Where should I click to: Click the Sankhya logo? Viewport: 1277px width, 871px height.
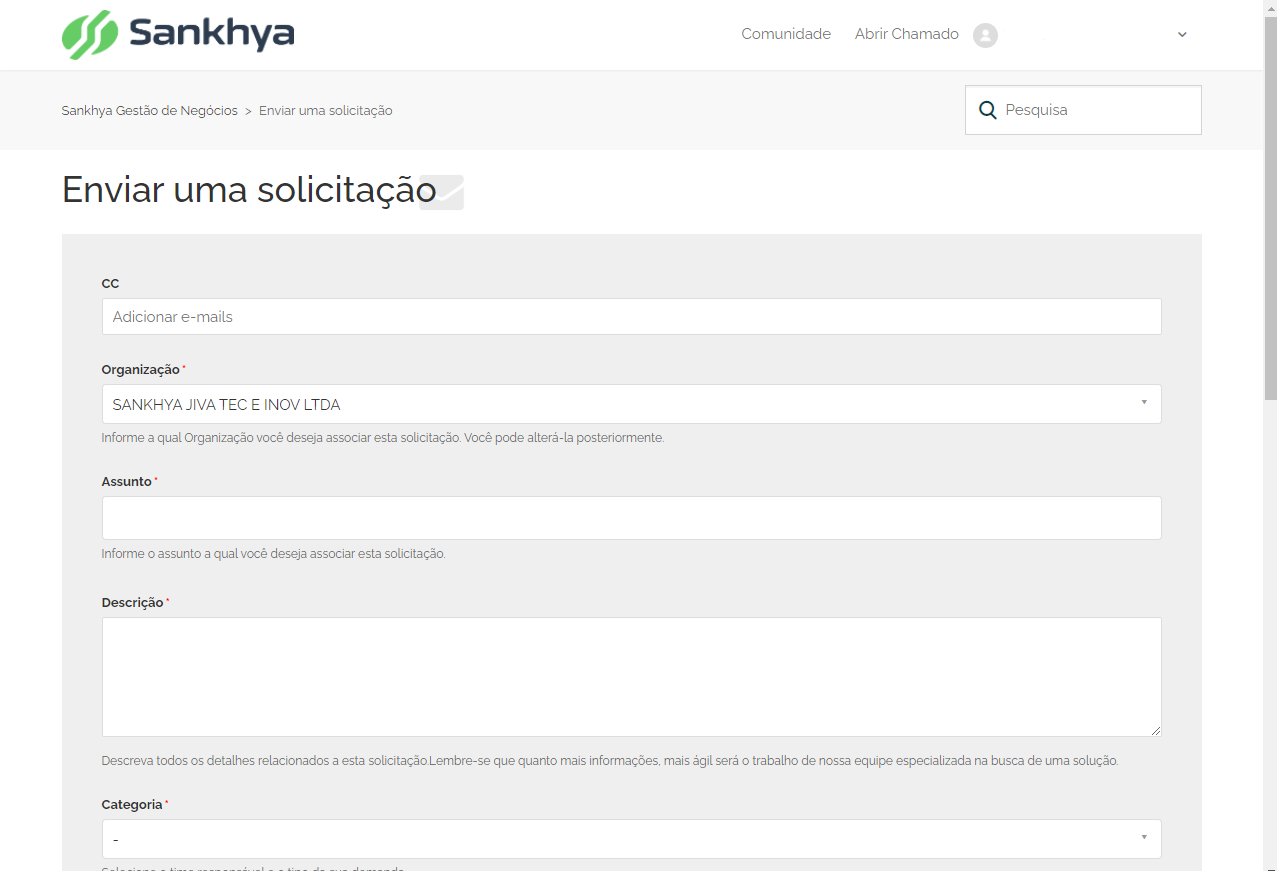[178, 35]
